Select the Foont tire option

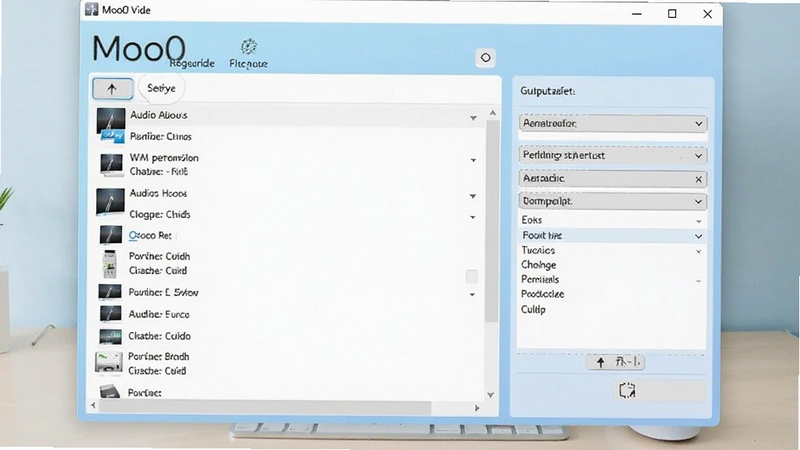click(x=612, y=236)
